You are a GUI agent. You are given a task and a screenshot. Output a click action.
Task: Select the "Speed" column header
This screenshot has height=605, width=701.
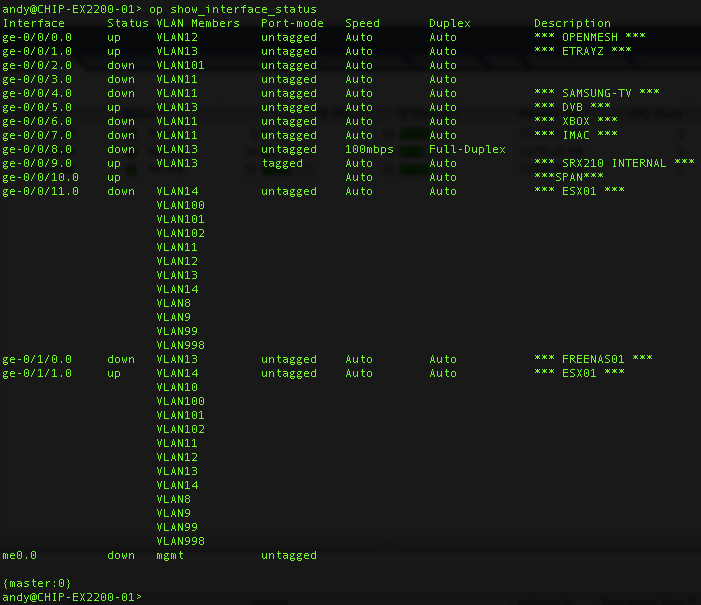(363, 23)
